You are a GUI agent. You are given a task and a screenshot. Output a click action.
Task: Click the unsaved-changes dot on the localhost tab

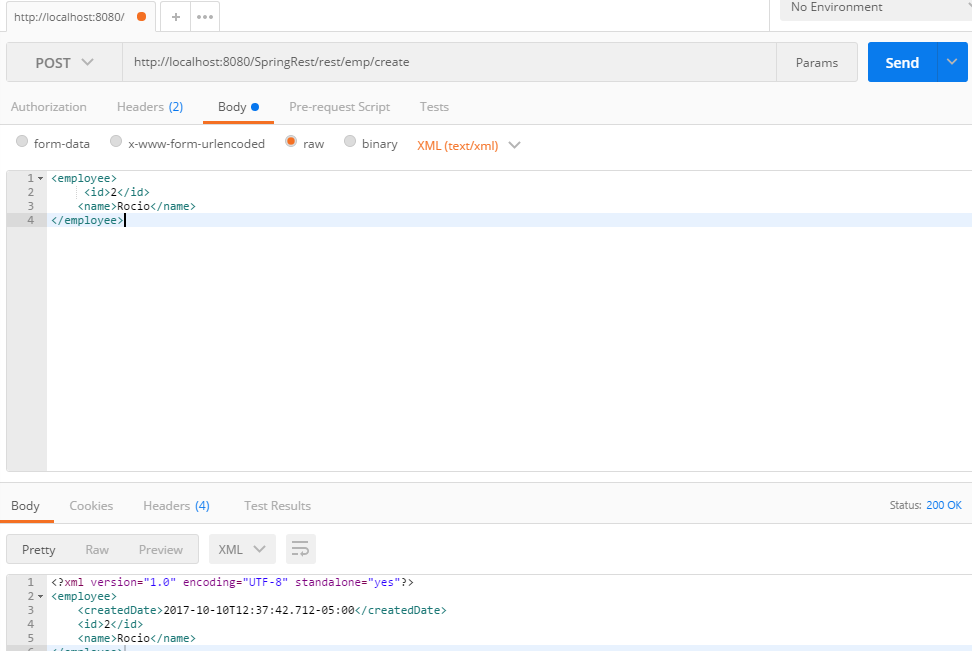(141, 17)
